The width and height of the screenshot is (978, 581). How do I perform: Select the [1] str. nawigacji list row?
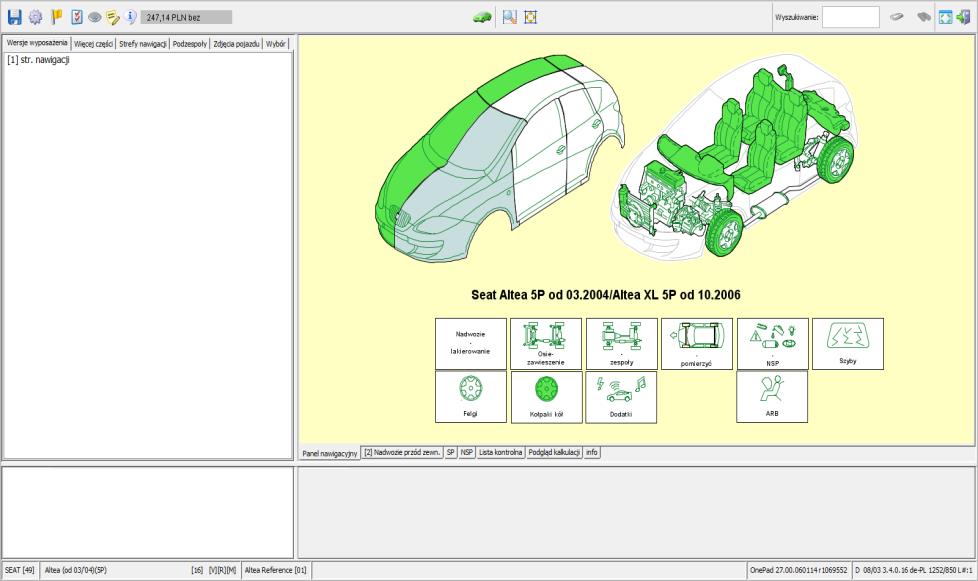(148, 60)
